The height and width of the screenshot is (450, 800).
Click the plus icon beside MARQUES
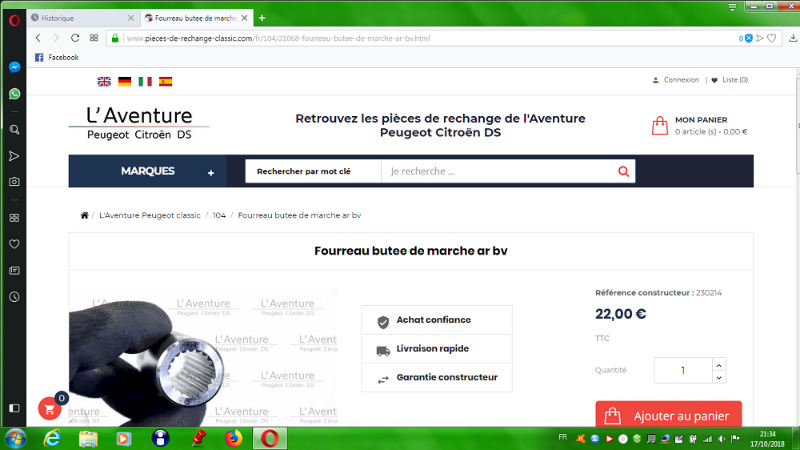pos(211,173)
